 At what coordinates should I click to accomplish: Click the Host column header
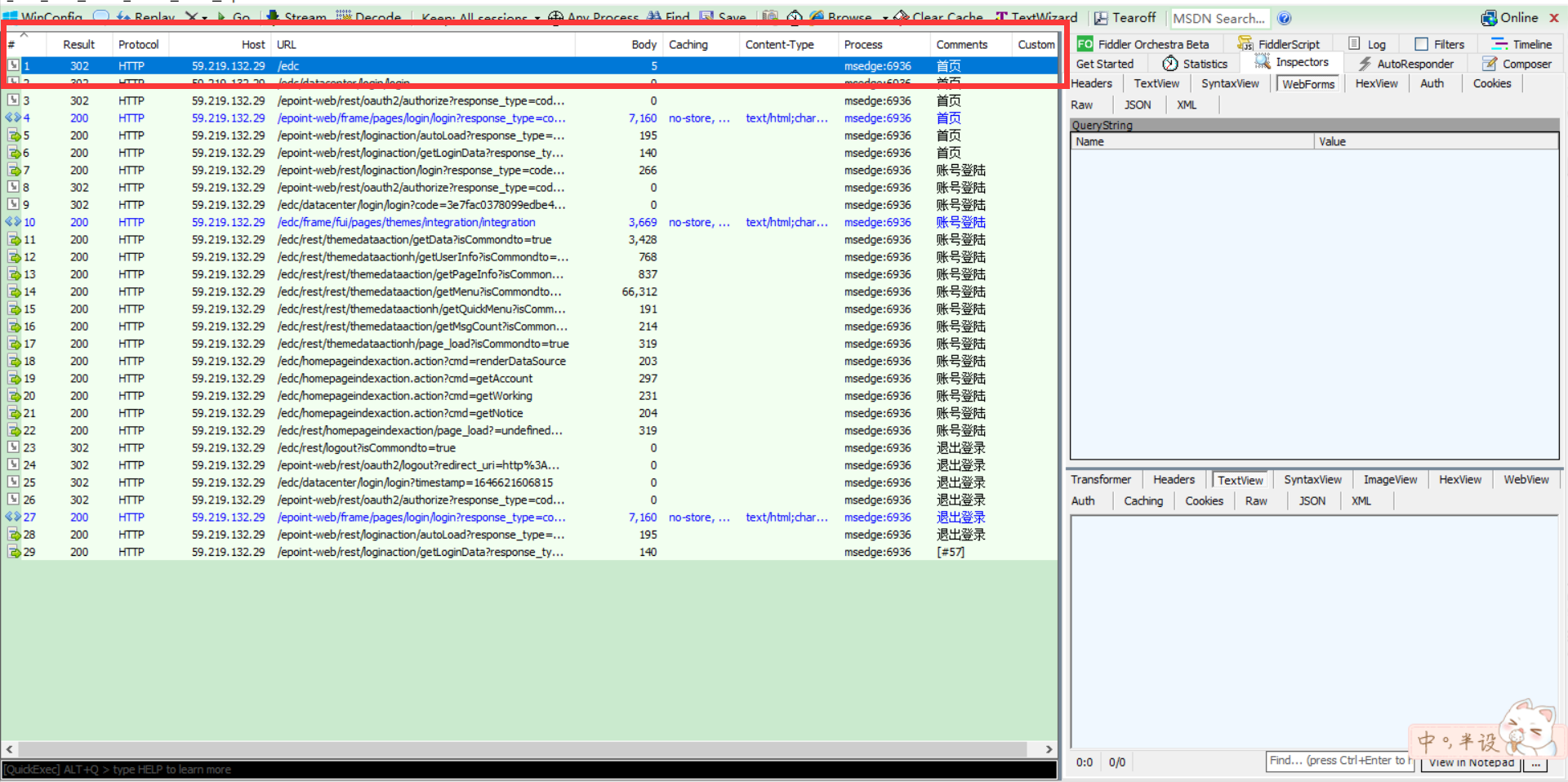220,44
